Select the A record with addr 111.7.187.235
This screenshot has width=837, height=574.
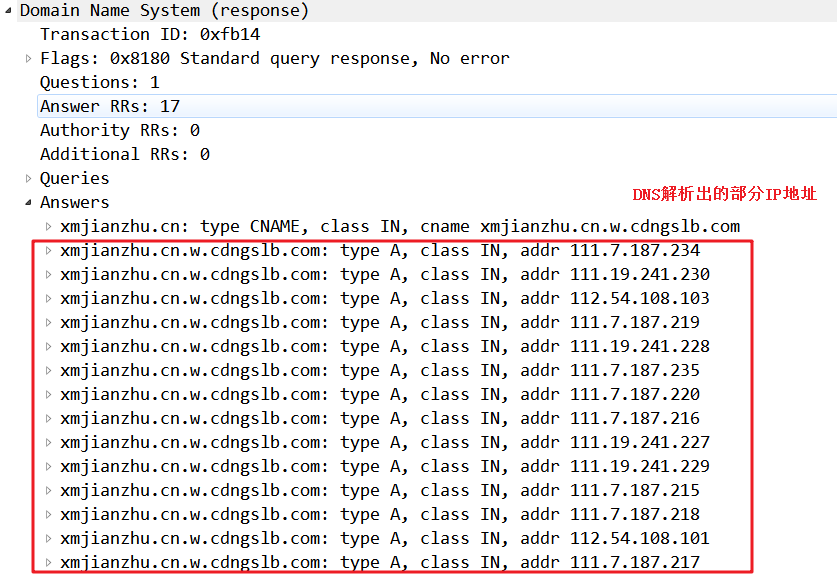pos(380,371)
